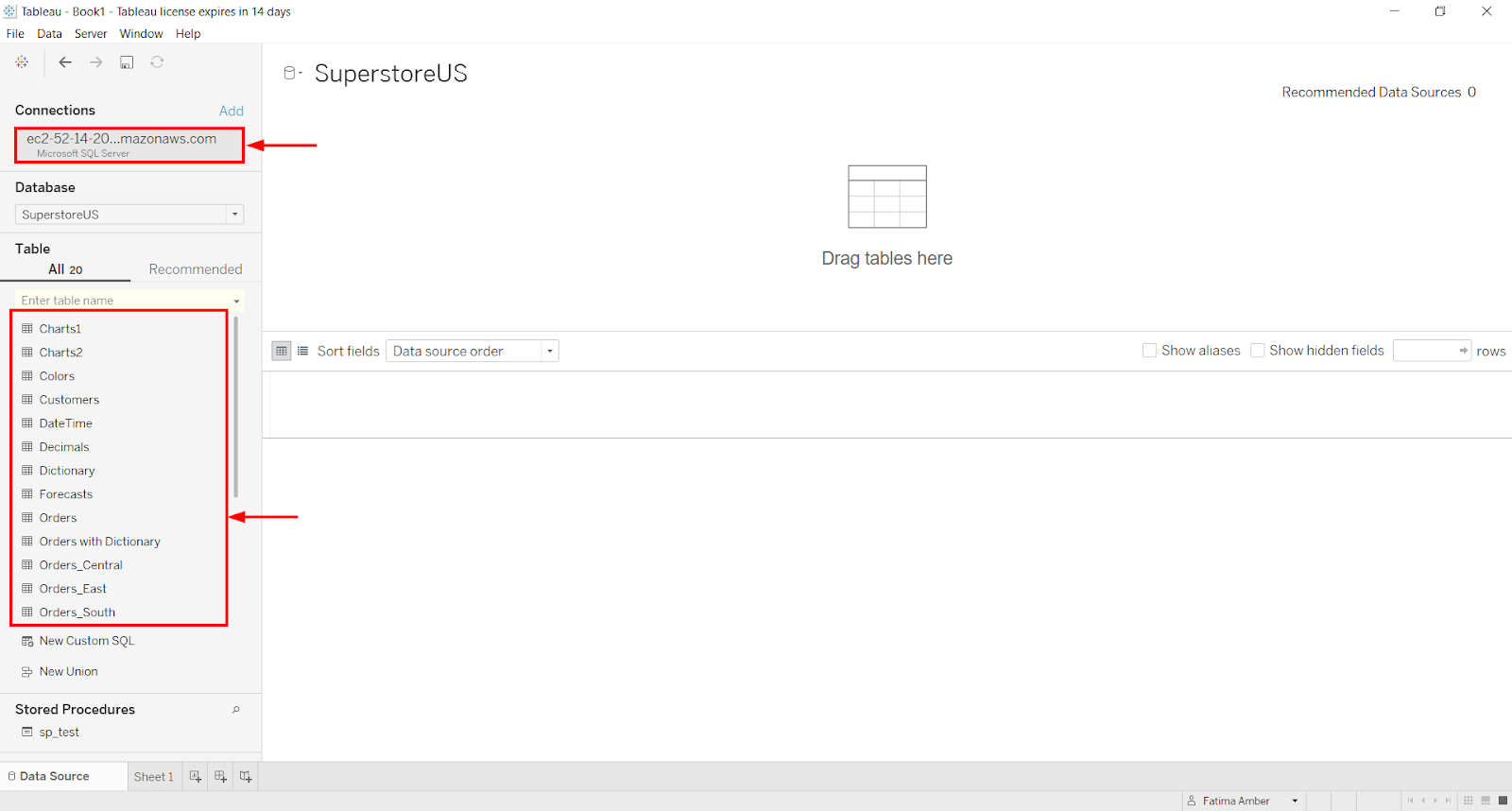Viewport: 1512px width, 811px height.
Task: Open the Data menu
Action: [x=49, y=34]
